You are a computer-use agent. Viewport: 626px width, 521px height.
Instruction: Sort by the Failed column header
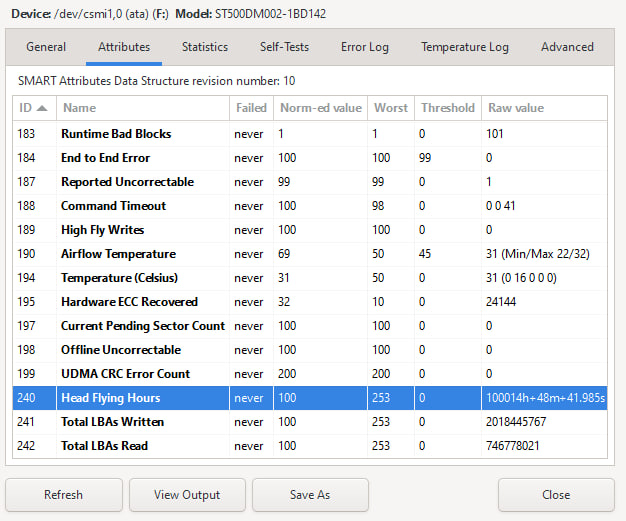(x=251, y=108)
